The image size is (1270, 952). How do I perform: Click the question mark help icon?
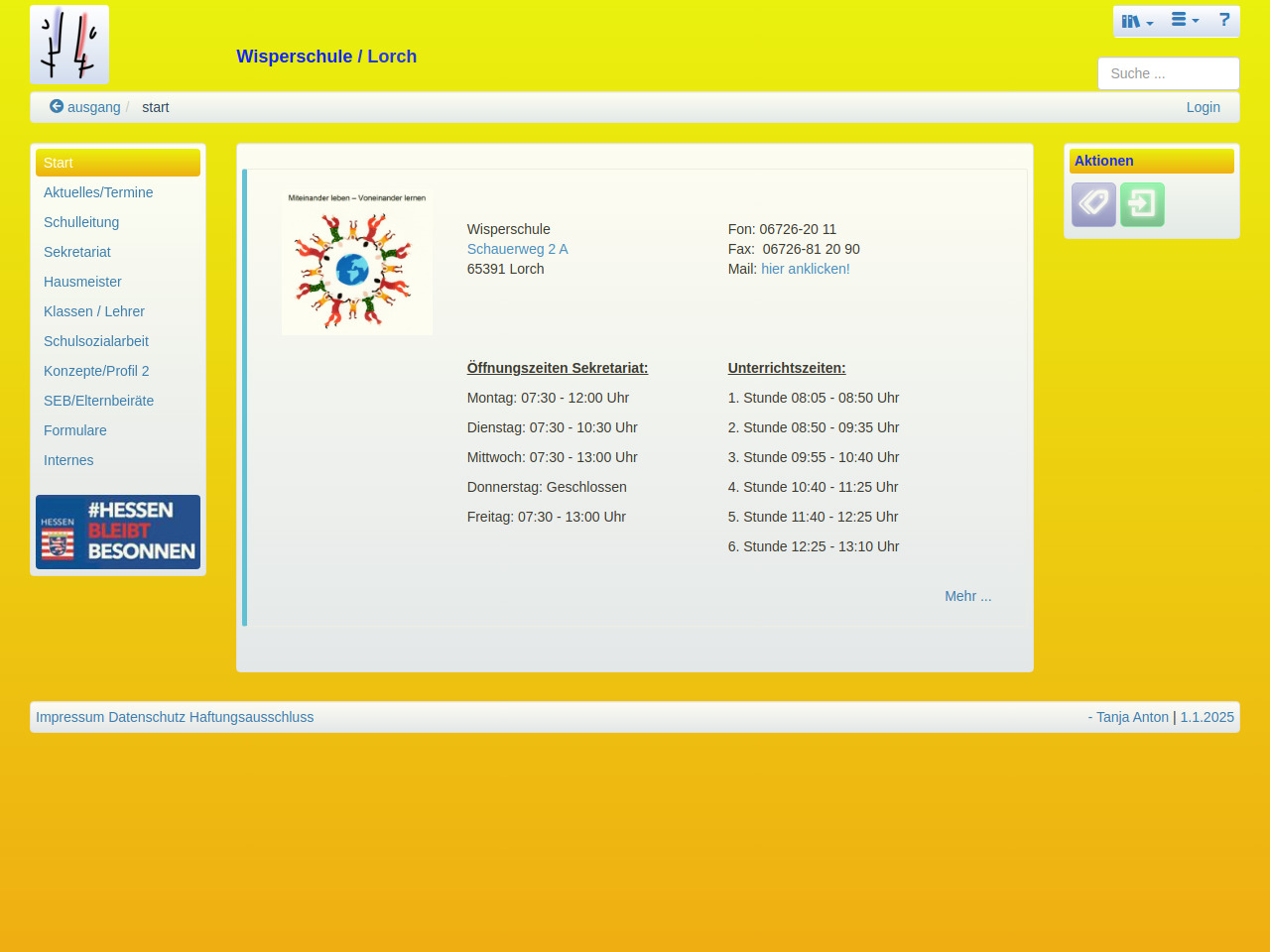pyautogui.click(x=1224, y=21)
